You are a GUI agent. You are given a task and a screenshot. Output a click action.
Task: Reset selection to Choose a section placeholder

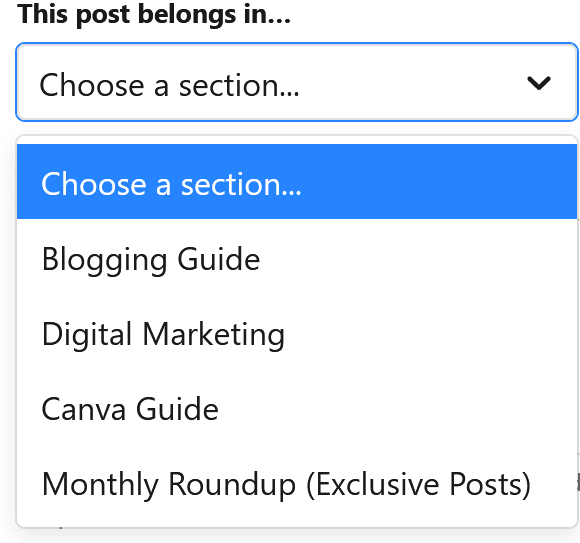pyautogui.click(x=297, y=182)
